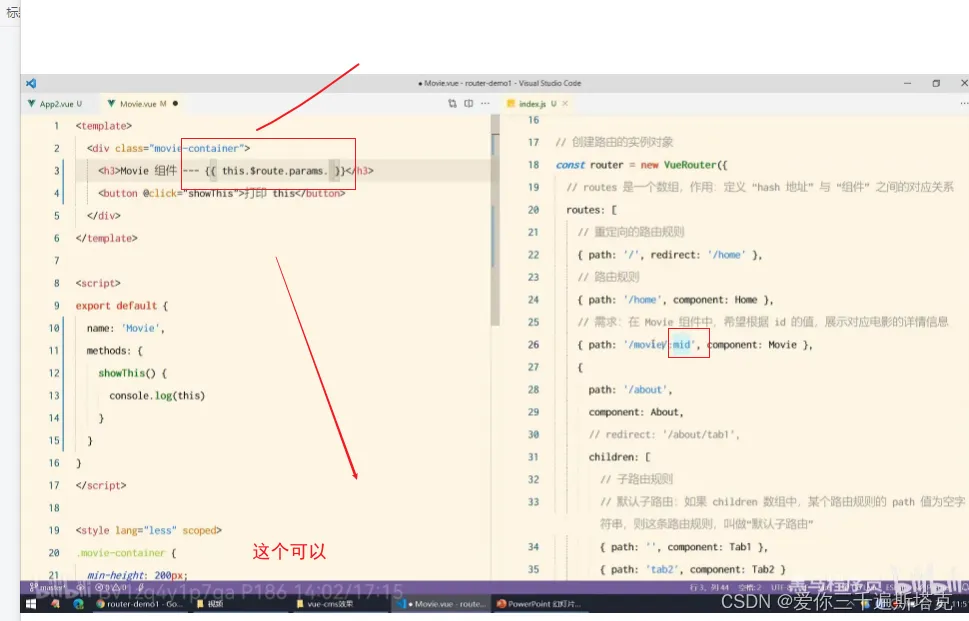Click 'export default' on line 9
The width and height of the screenshot is (969, 621).
tap(116, 306)
